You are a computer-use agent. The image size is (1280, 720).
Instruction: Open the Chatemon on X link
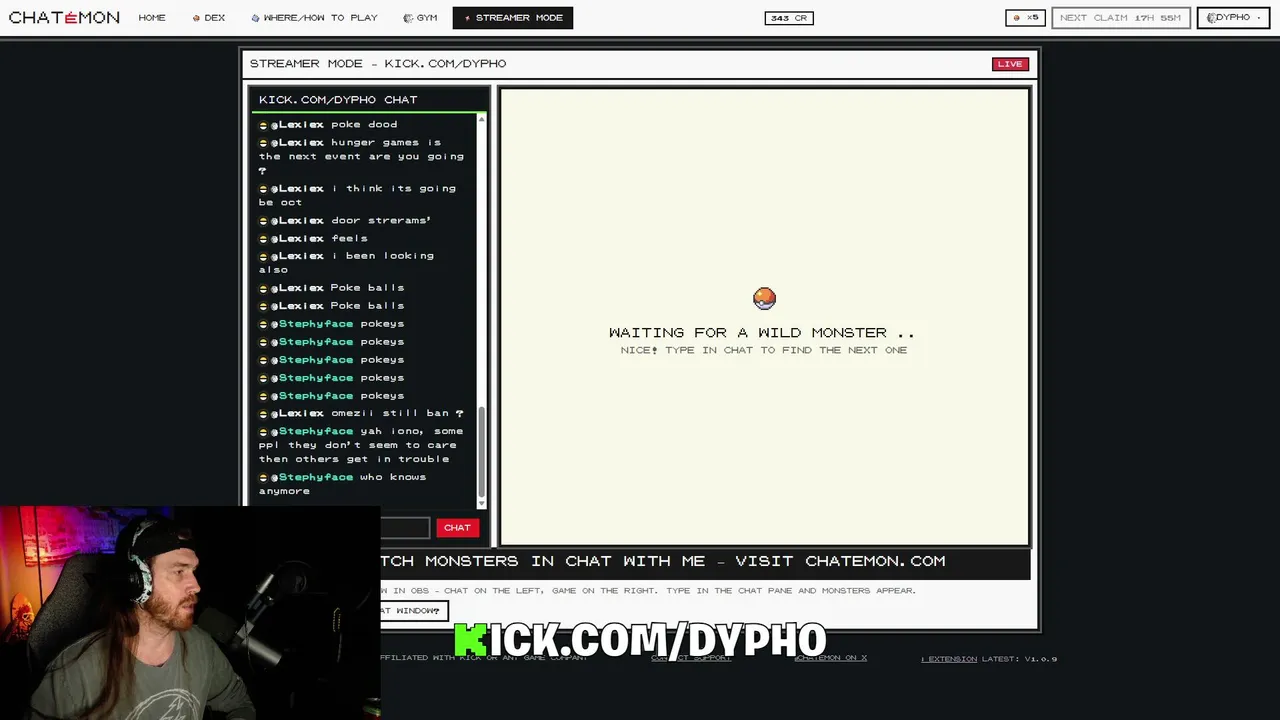pos(830,658)
